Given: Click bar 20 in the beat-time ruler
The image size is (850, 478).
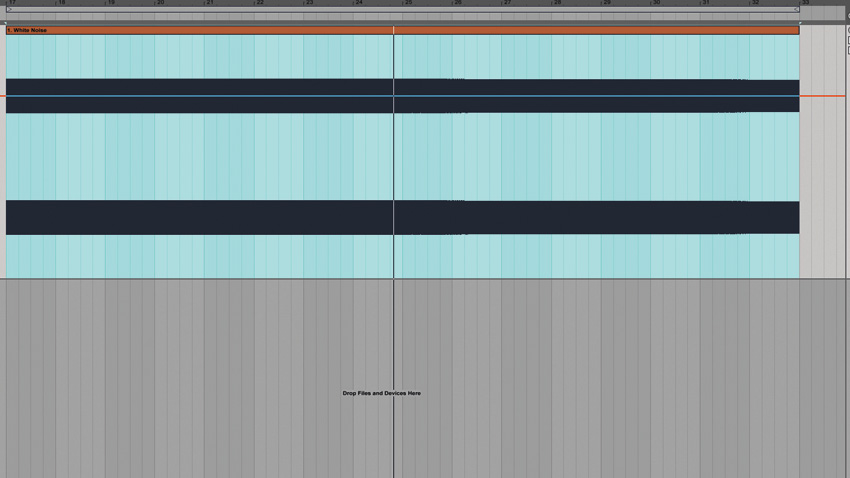Looking at the screenshot, I should click(x=160, y=3).
